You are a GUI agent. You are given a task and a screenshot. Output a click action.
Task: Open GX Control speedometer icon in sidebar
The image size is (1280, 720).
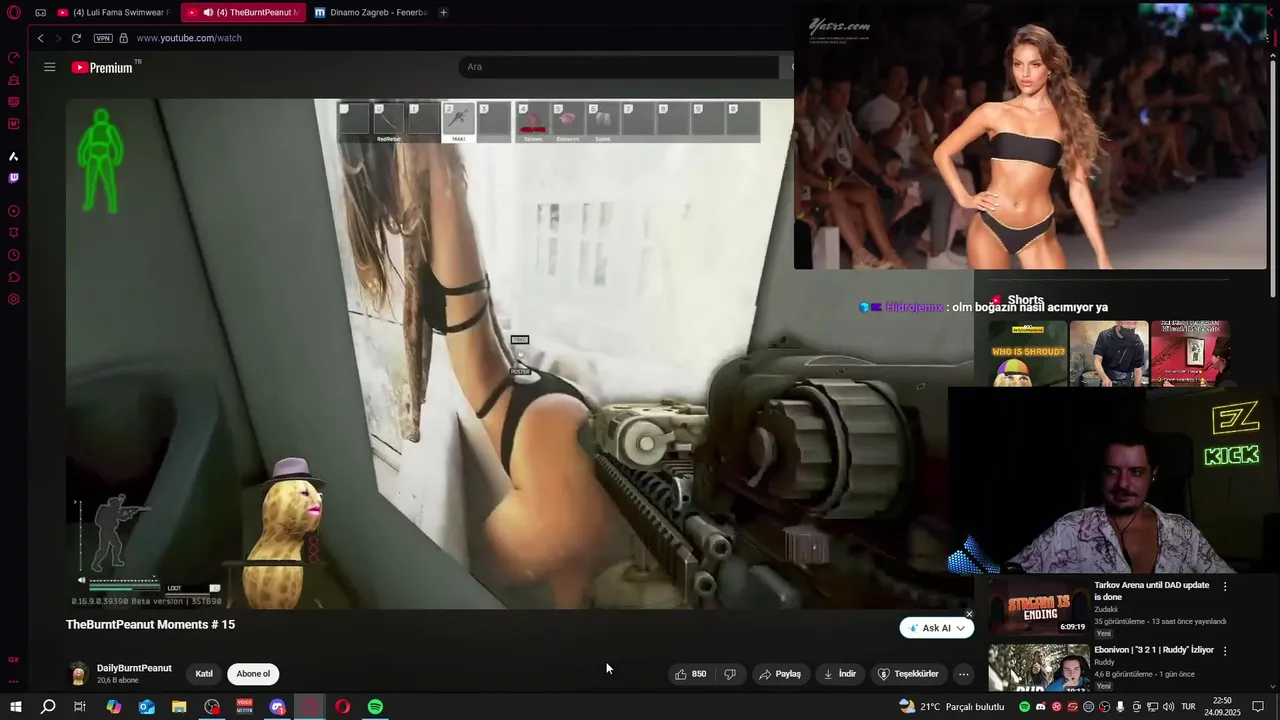tap(14, 58)
